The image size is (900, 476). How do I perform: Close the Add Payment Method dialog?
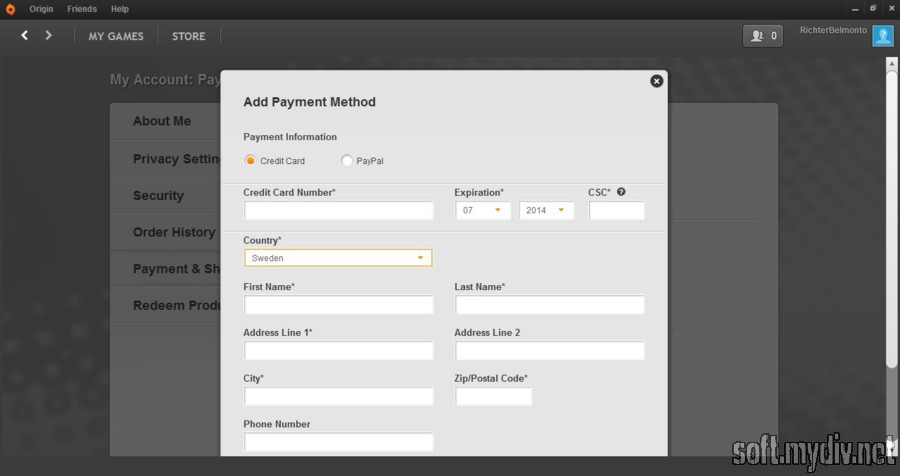[x=657, y=81]
